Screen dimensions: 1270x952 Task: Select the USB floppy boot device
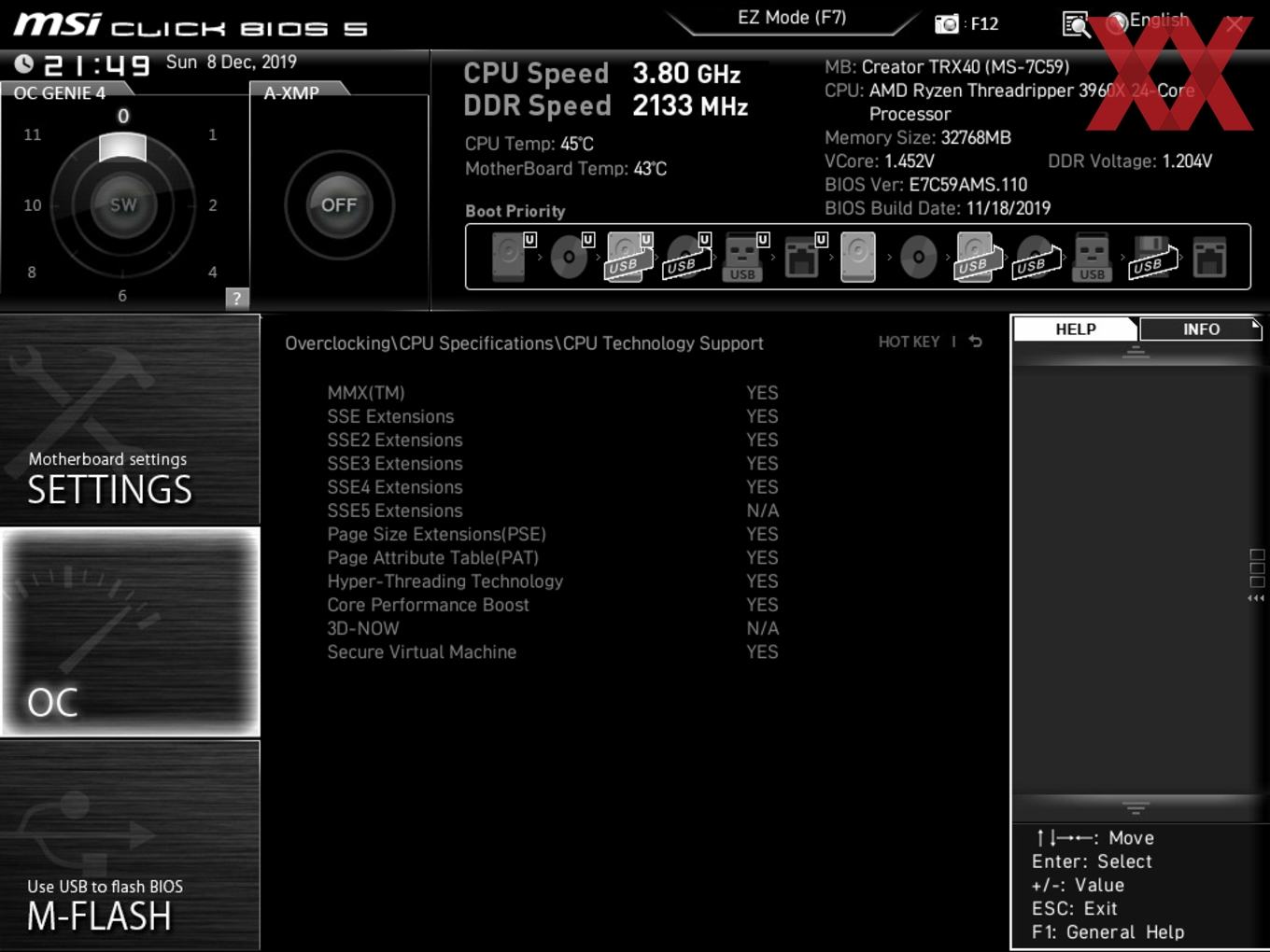[x=1152, y=256]
